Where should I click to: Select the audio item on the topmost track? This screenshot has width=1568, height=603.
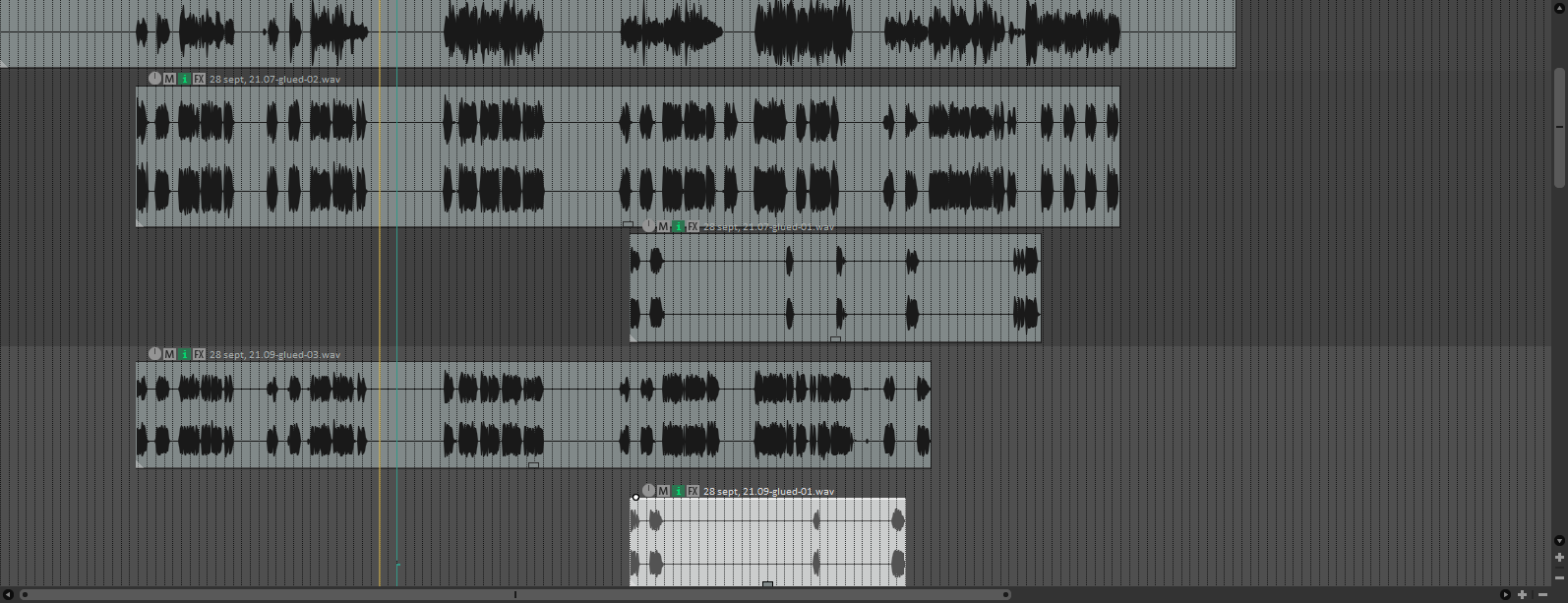tap(617, 33)
